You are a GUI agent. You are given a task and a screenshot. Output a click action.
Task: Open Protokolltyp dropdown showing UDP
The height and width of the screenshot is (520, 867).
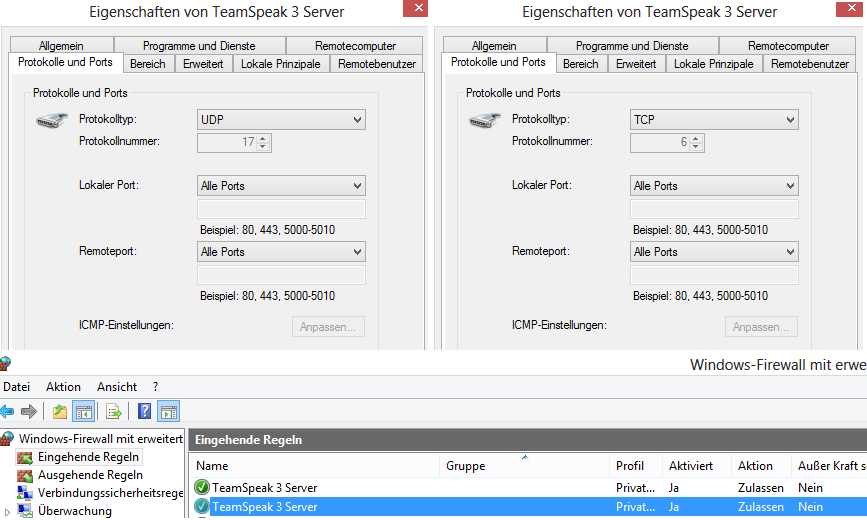pos(281,119)
